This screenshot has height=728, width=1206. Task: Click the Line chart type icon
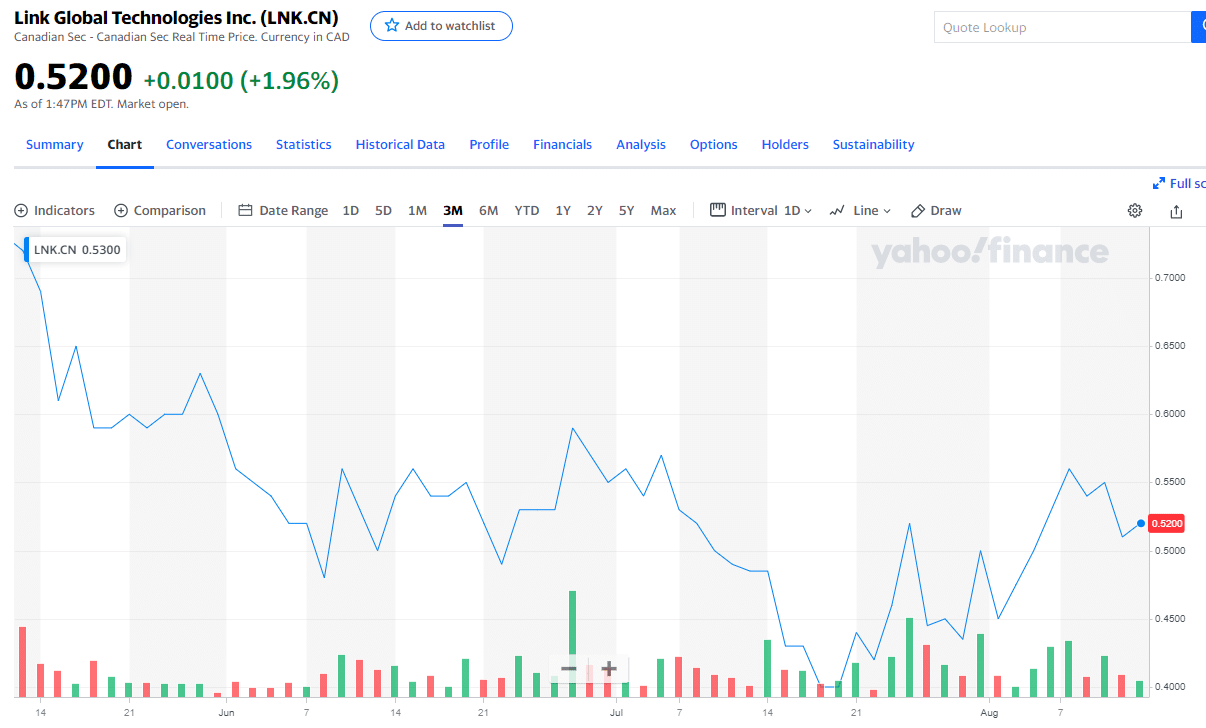837,210
